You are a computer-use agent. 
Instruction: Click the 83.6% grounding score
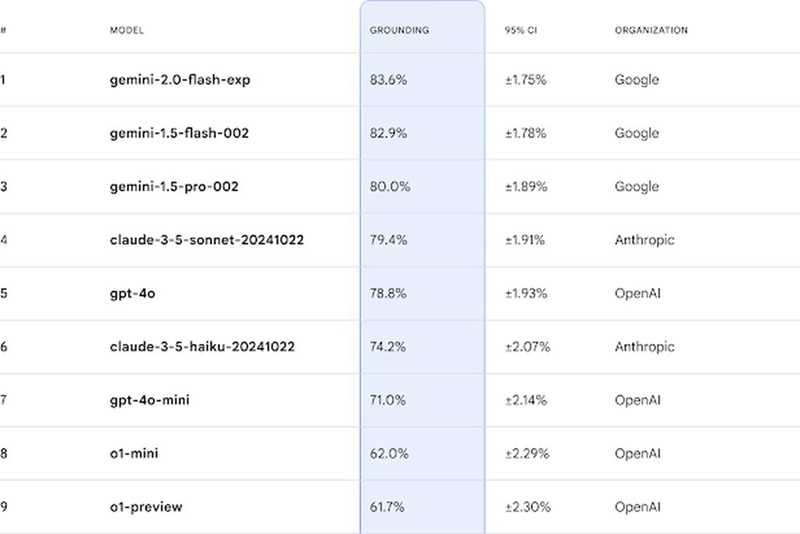[388, 80]
